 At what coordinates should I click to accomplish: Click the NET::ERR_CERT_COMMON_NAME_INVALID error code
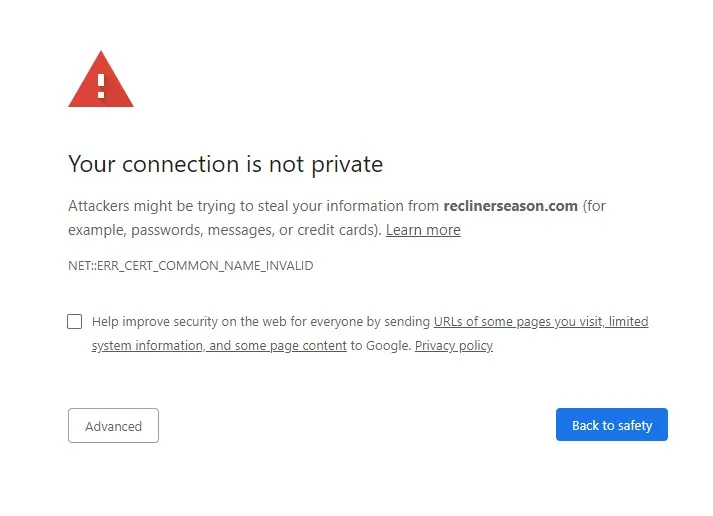tap(191, 266)
